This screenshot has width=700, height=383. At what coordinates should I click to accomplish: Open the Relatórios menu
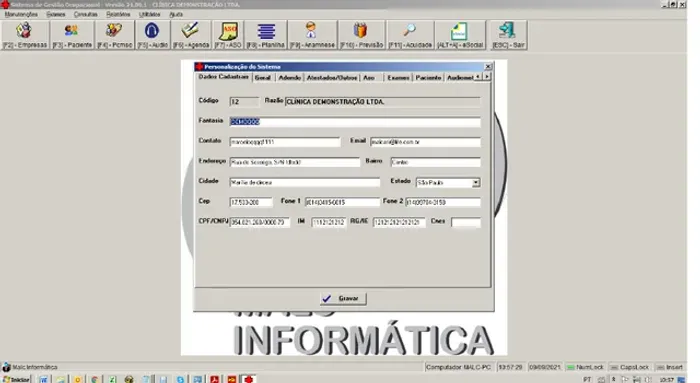point(118,14)
